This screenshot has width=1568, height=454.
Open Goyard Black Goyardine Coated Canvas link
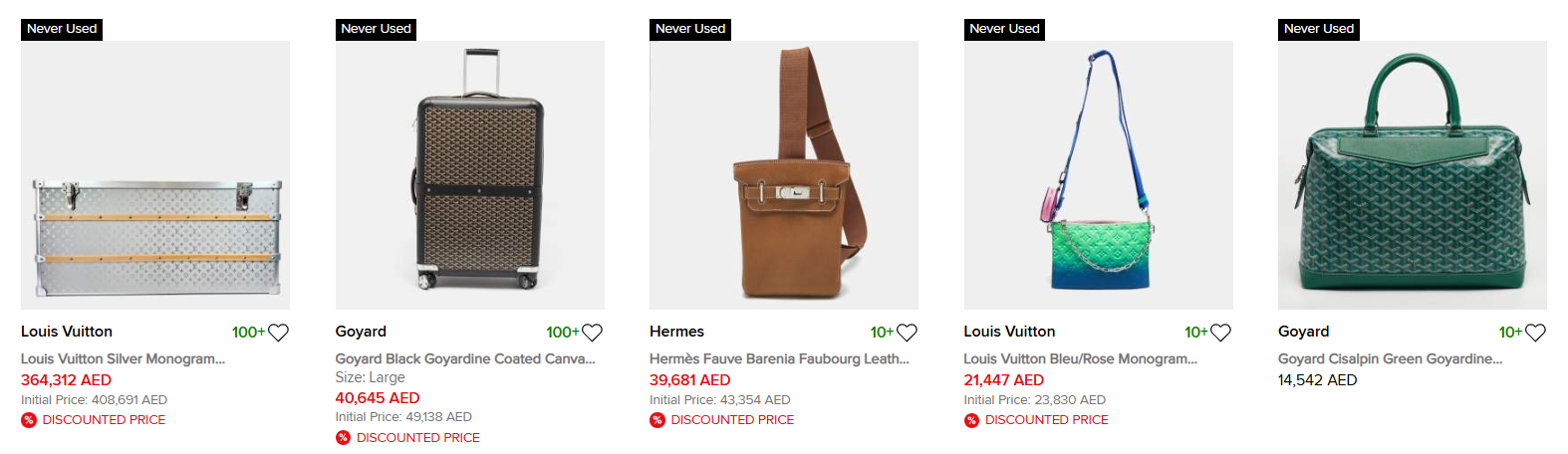coord(465,358)
